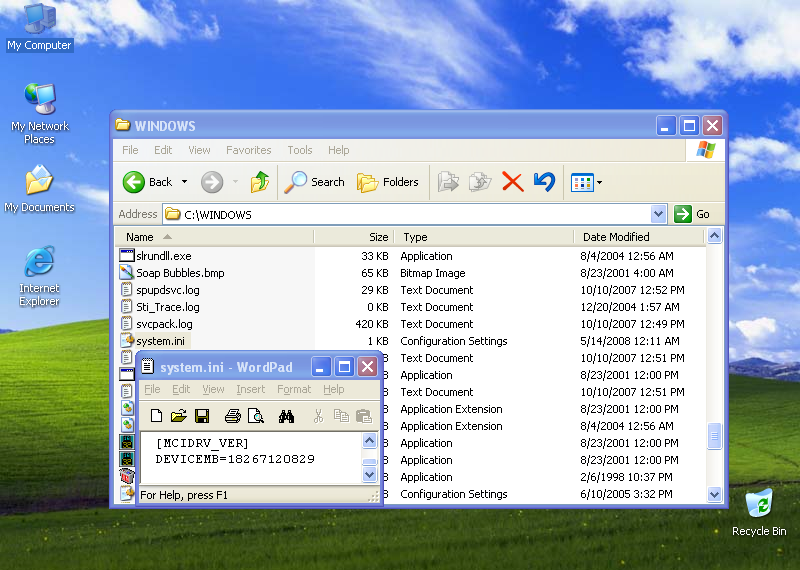Select the slrundll.exe file
This screenshot has width=800, height=570.
tap(164, 256)
